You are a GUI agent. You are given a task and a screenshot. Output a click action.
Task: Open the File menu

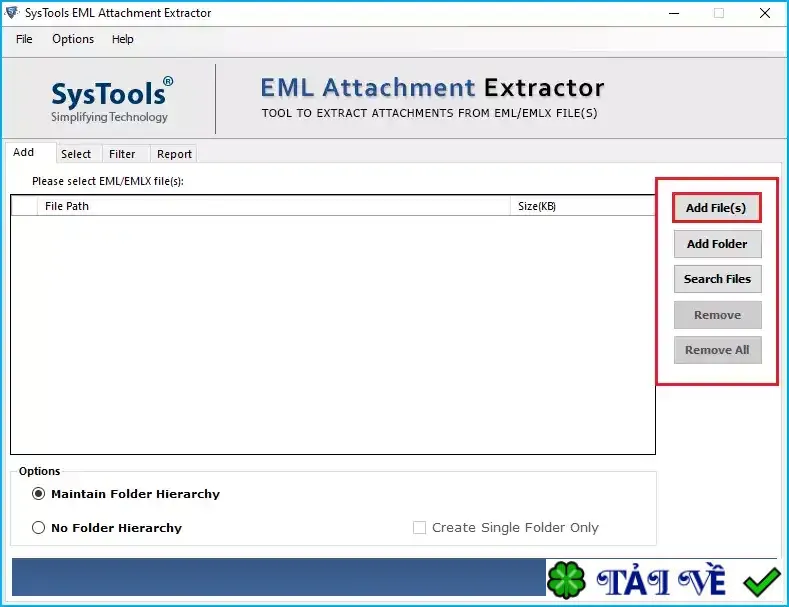24,39
